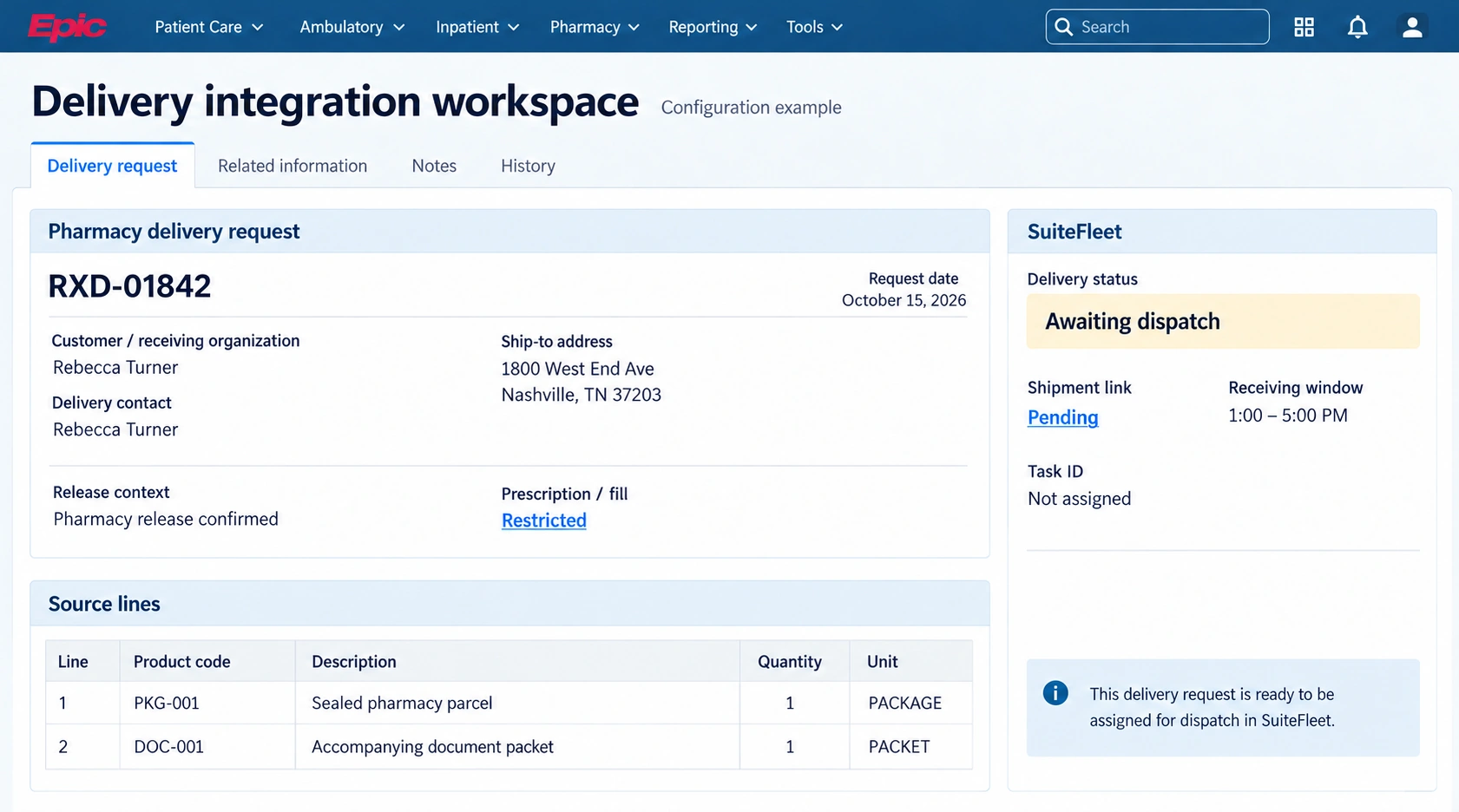Viewport: 1459px width, 812px height.
Task: Select request number RXD-01842
Action: (x=129, y=286)
